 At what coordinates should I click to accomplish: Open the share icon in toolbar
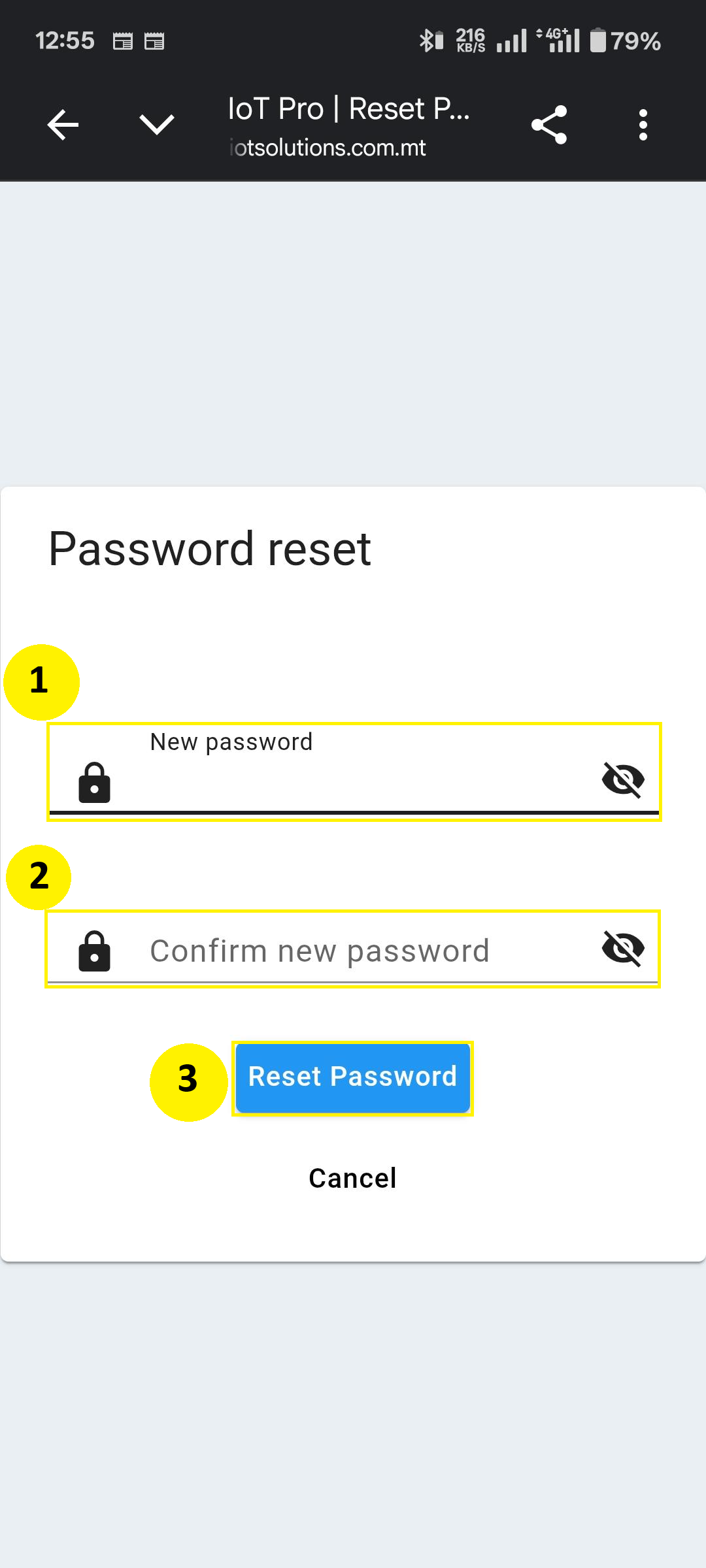pyautogui.click(x=549, y=125)
